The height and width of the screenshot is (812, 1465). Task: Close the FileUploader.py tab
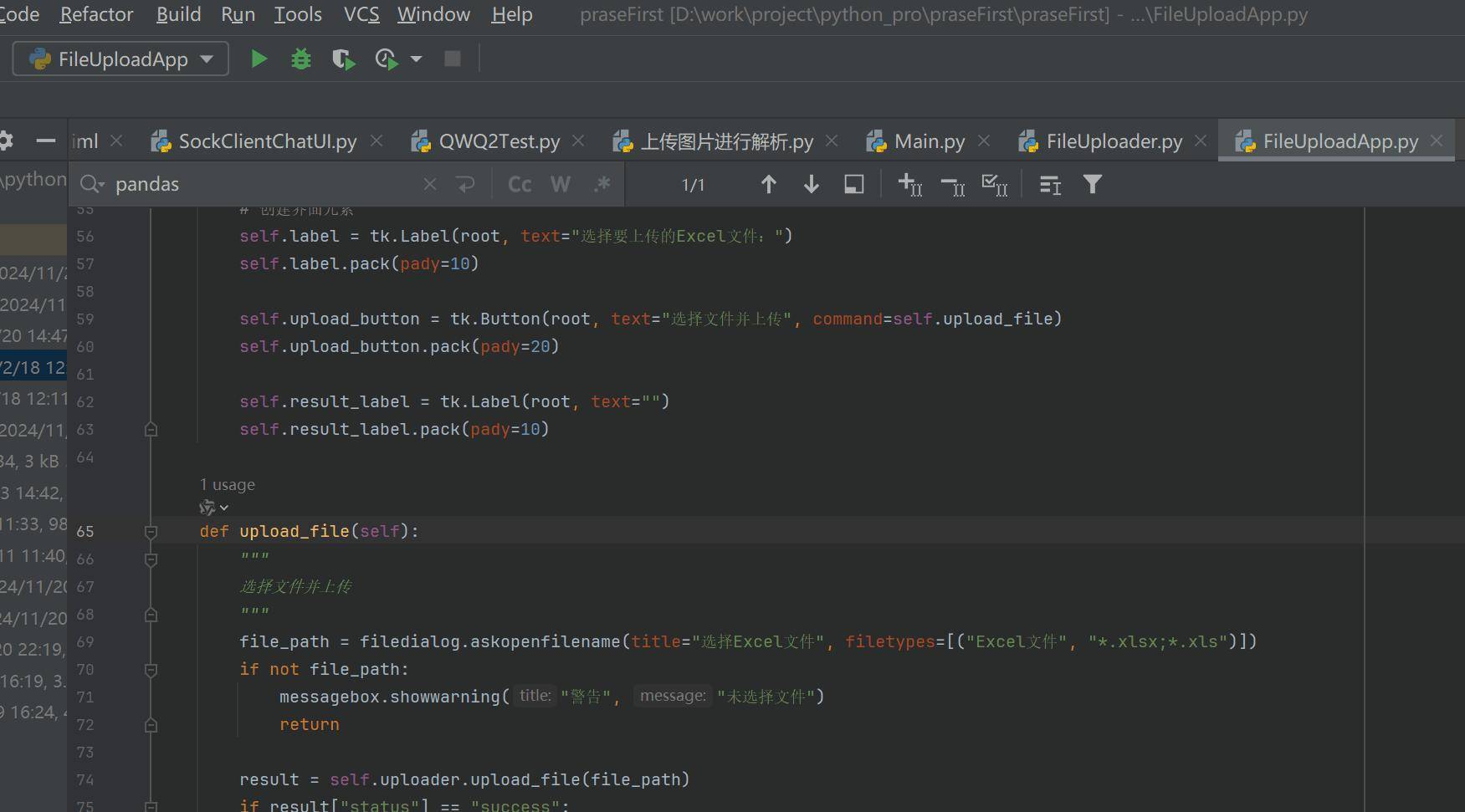[x=1201, y=141]
